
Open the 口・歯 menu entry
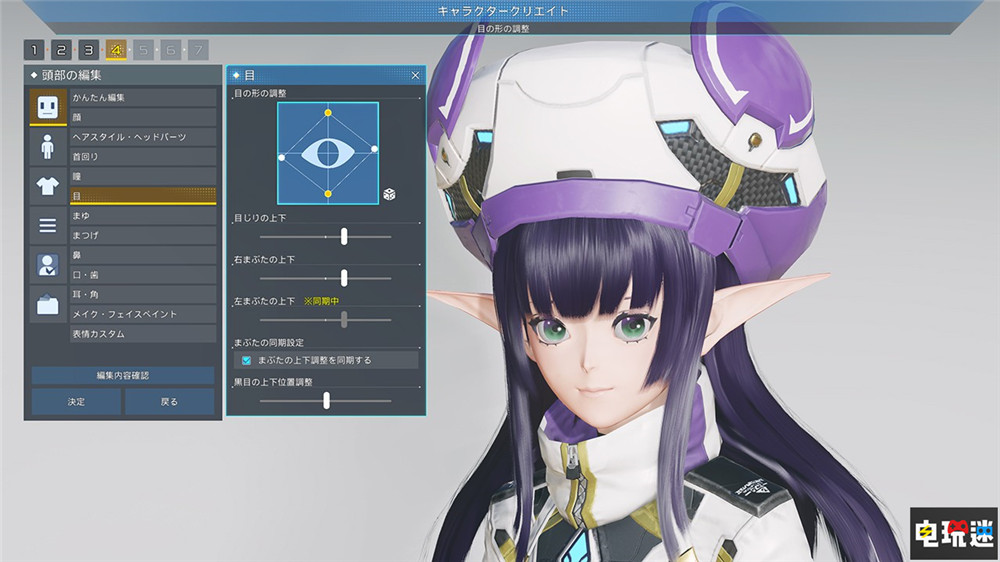coord(143,275)
